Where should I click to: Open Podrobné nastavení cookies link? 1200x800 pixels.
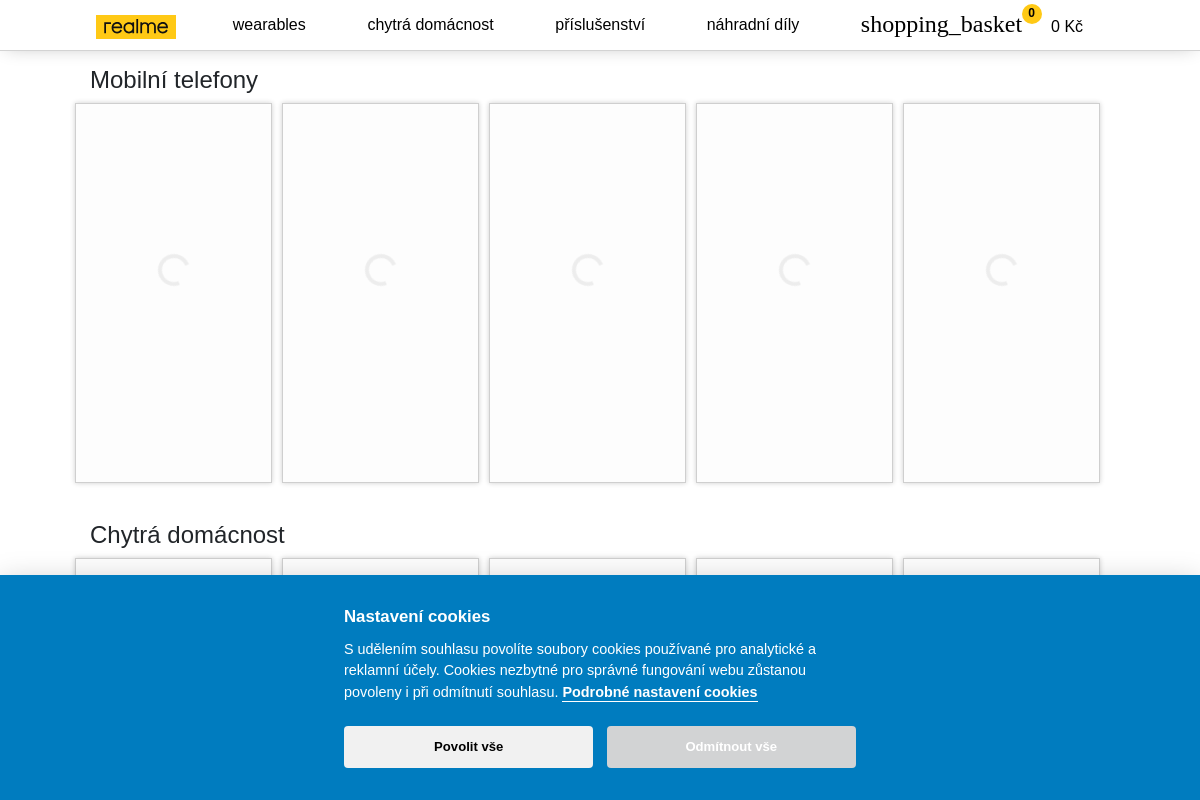point(660,692)
